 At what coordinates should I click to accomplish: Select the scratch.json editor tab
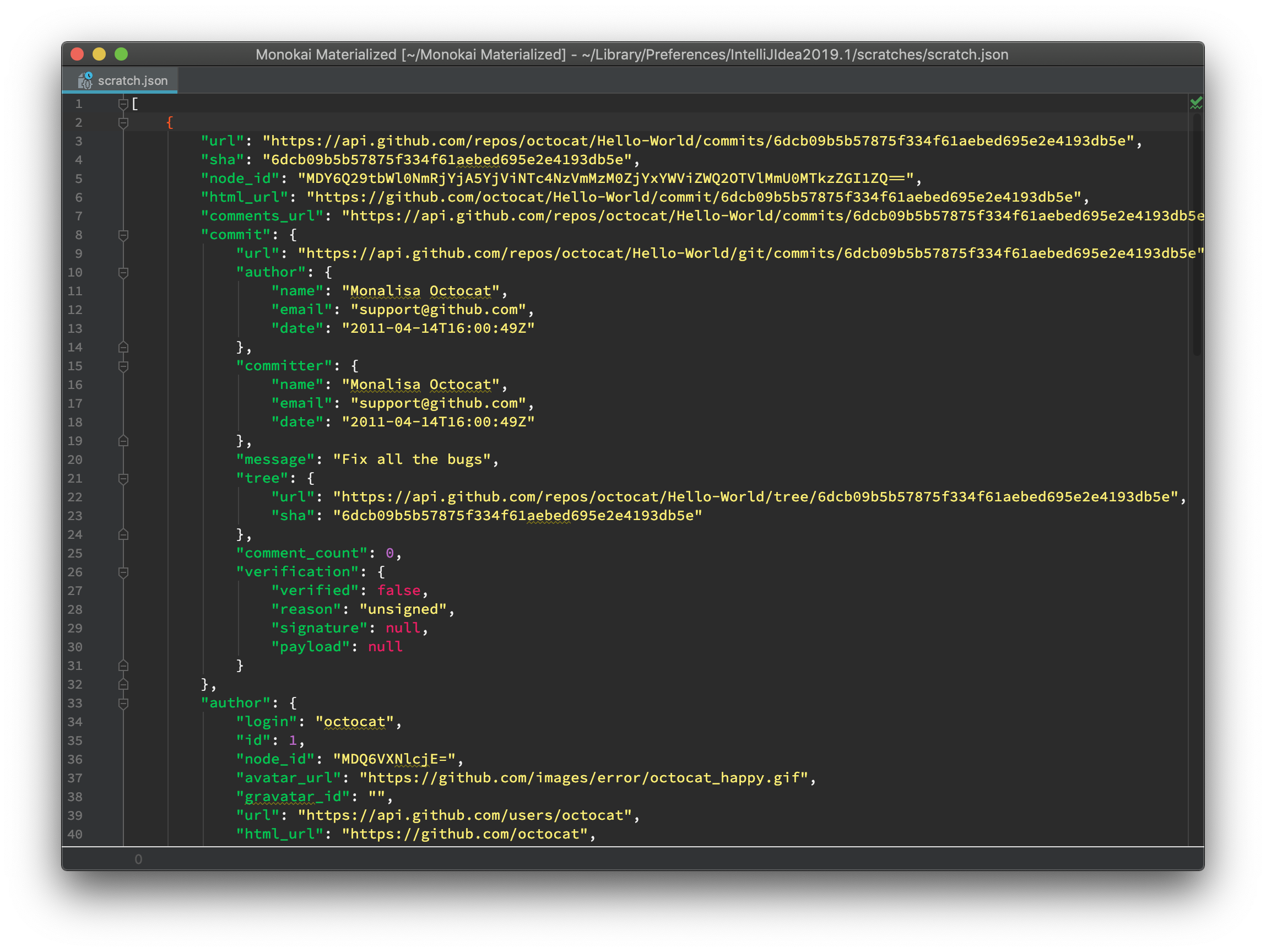132,81
